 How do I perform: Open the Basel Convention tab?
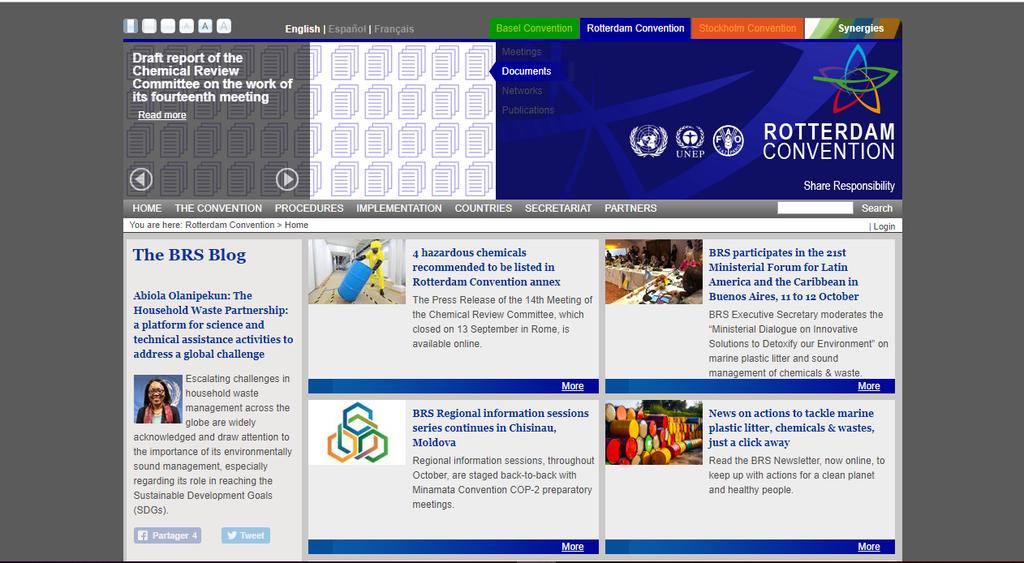coord(534,28)
